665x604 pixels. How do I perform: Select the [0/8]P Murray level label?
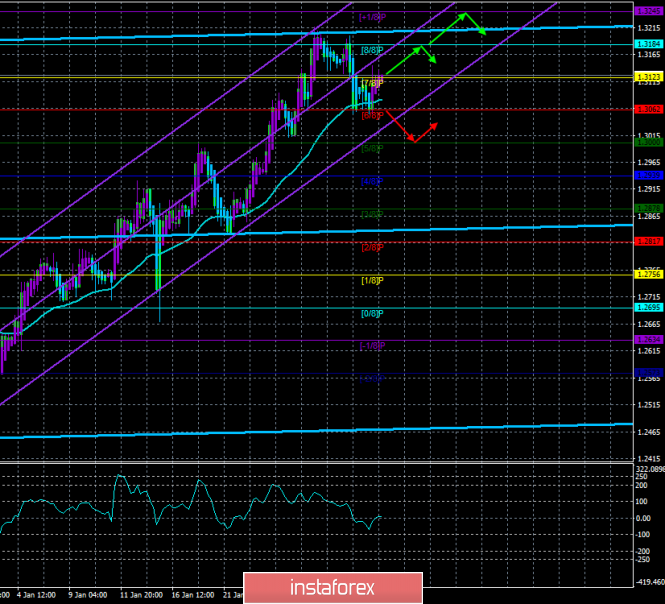pos(372,313)
